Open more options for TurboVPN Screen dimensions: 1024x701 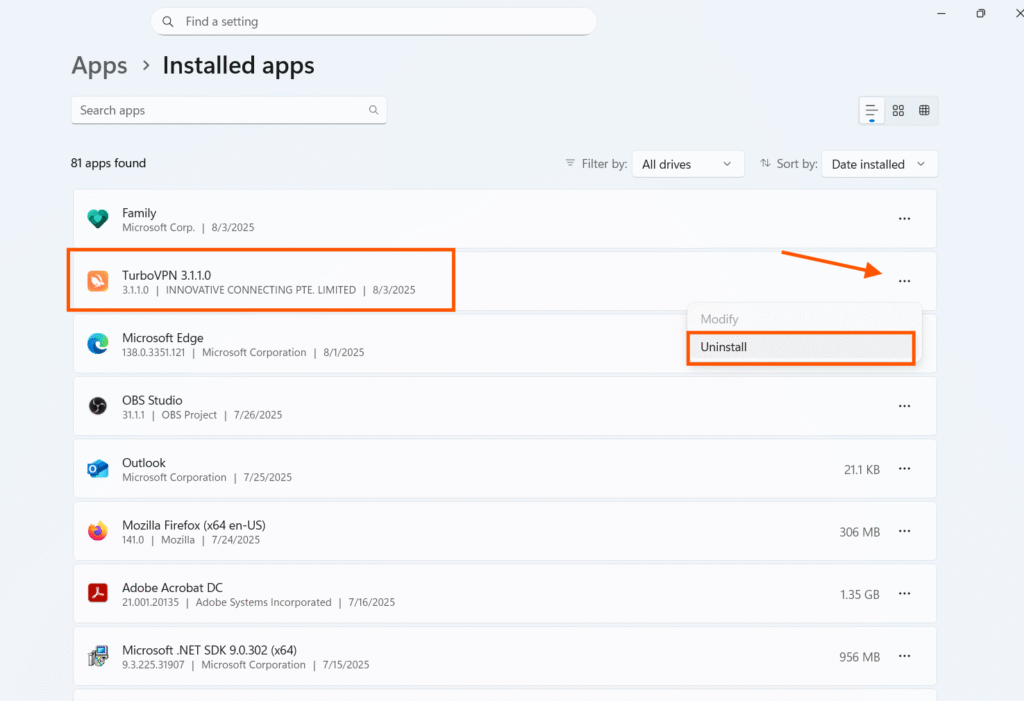(x=904, y=281)
